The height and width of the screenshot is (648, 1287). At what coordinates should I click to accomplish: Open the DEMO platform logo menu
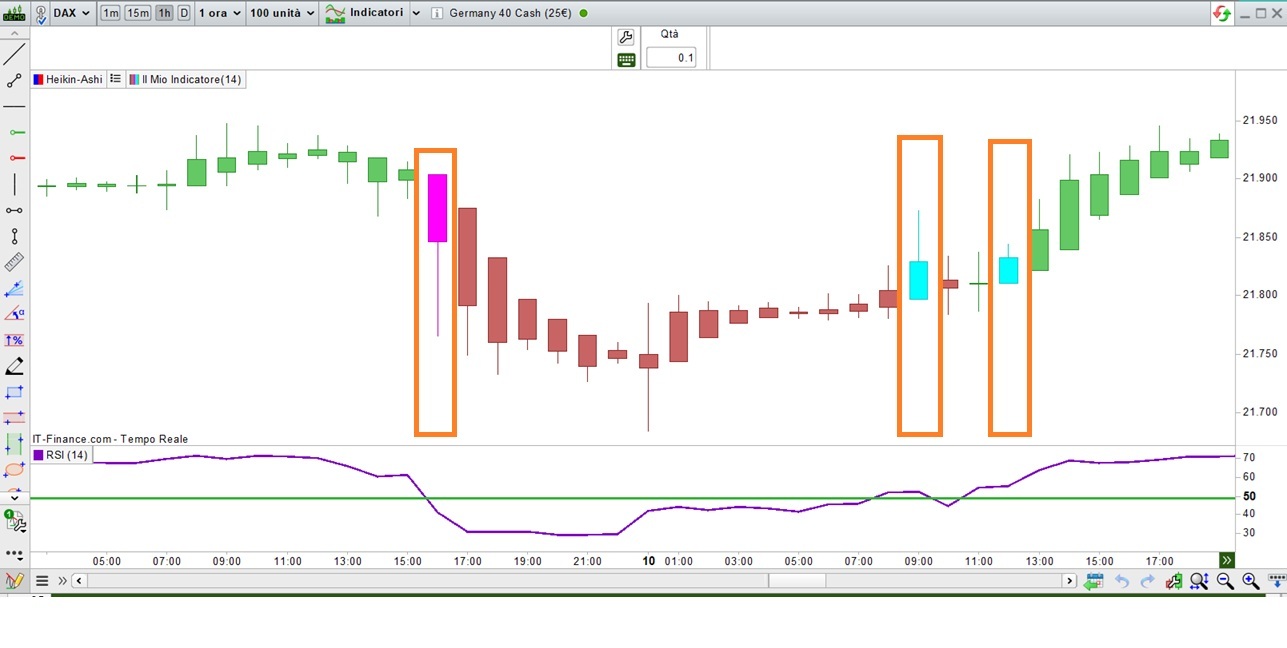[x=14, y=13]
